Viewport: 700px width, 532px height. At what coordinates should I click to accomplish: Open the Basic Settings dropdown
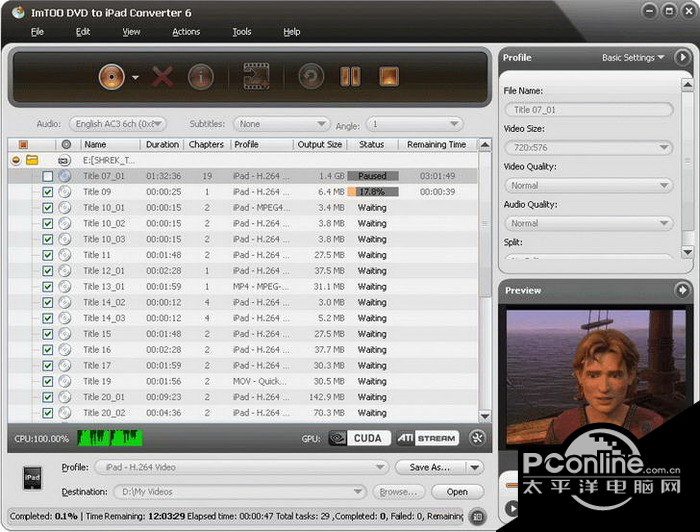tap(633, 58)
